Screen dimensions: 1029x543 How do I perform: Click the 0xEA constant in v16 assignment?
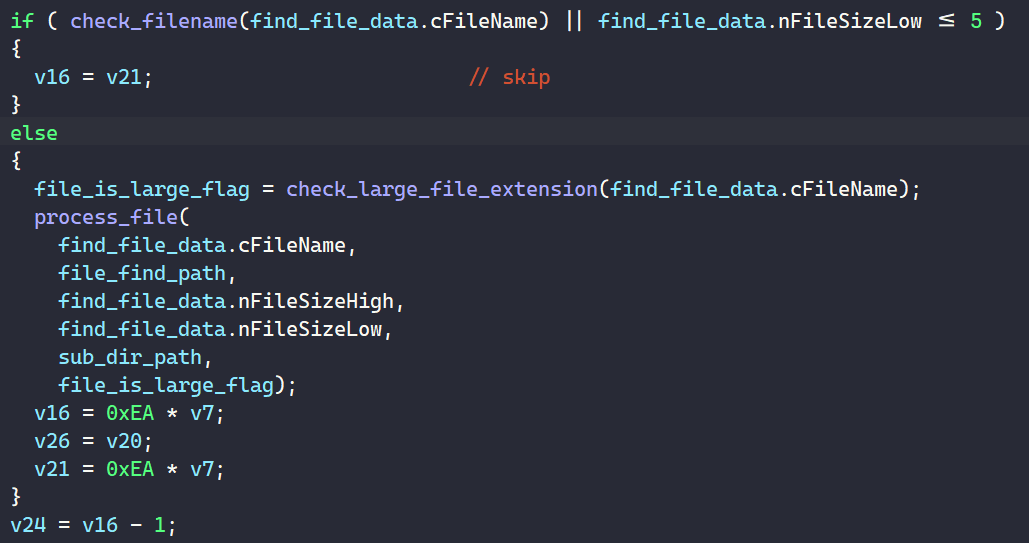pos(130,413)
